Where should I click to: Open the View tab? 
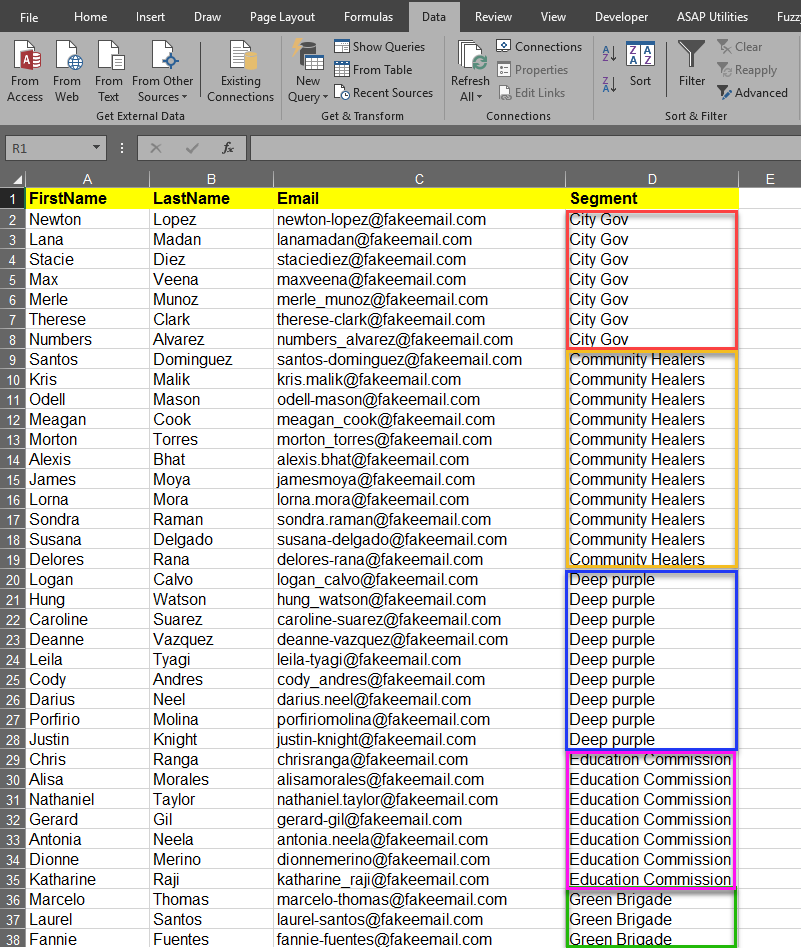[x=553, y=17]
